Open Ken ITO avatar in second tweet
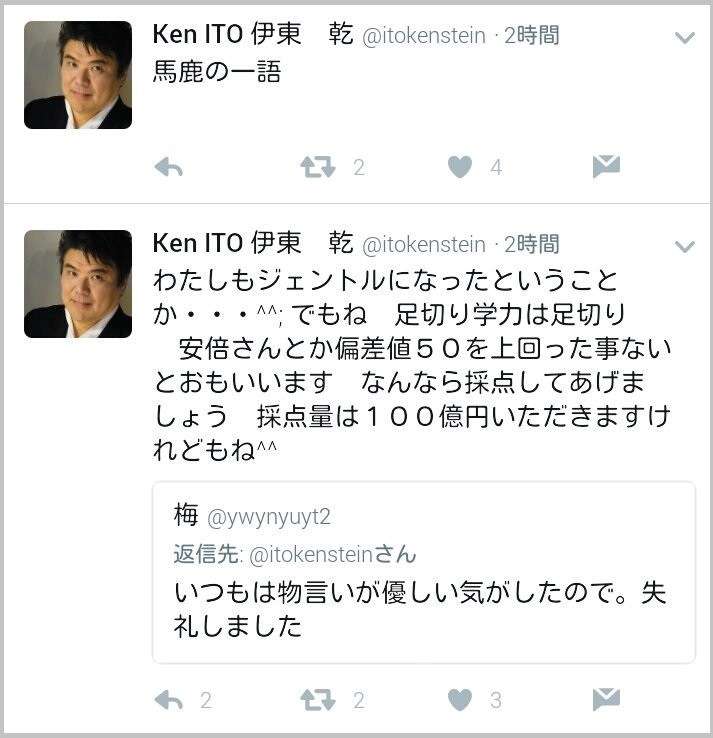The width and height of the screenshot is (713, 738). click(x=78, y=284)
